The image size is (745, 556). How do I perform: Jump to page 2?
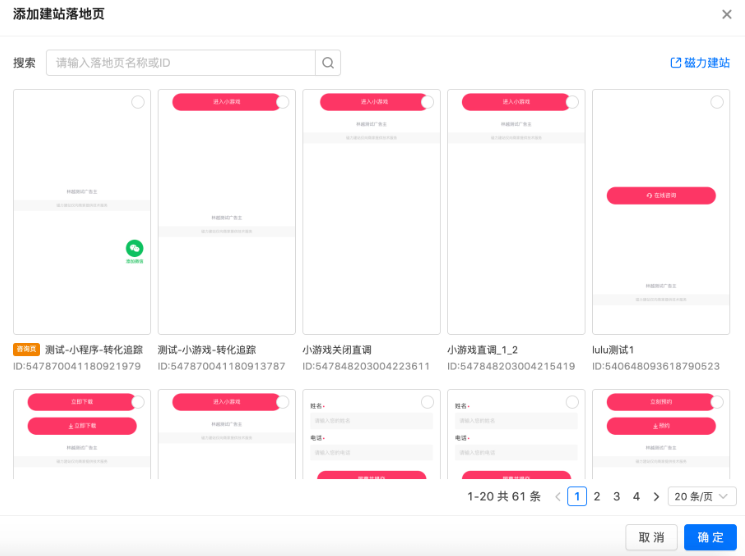coord(597,497)
